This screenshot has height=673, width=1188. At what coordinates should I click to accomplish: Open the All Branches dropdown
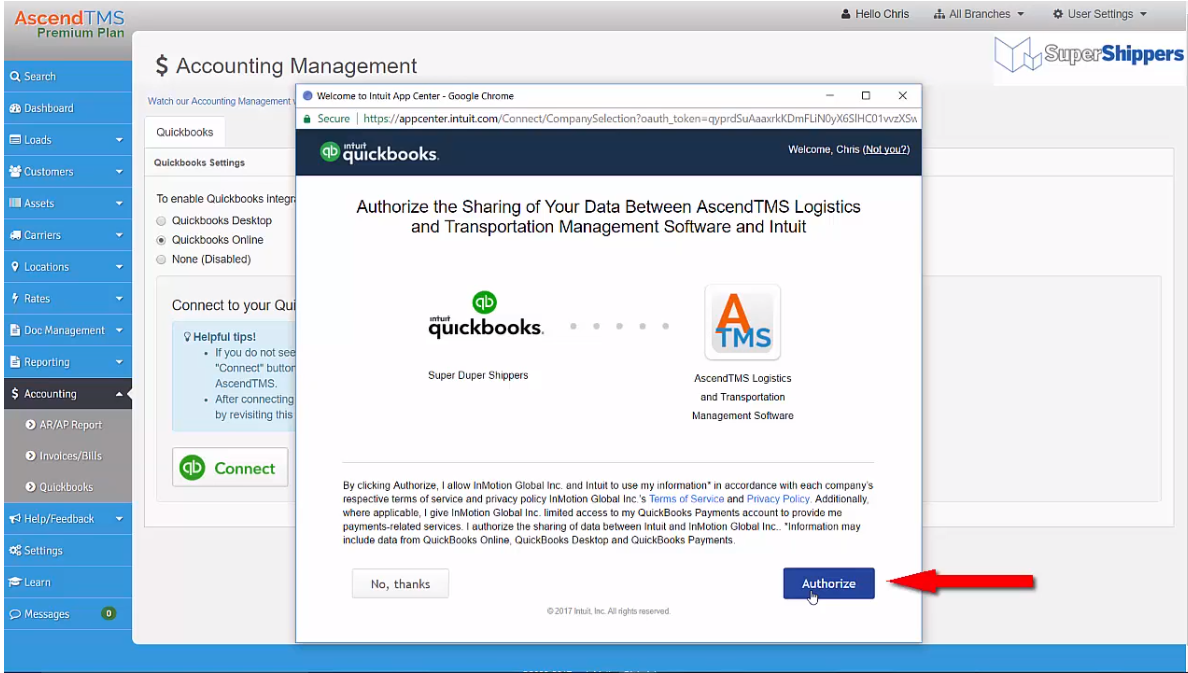979,14
